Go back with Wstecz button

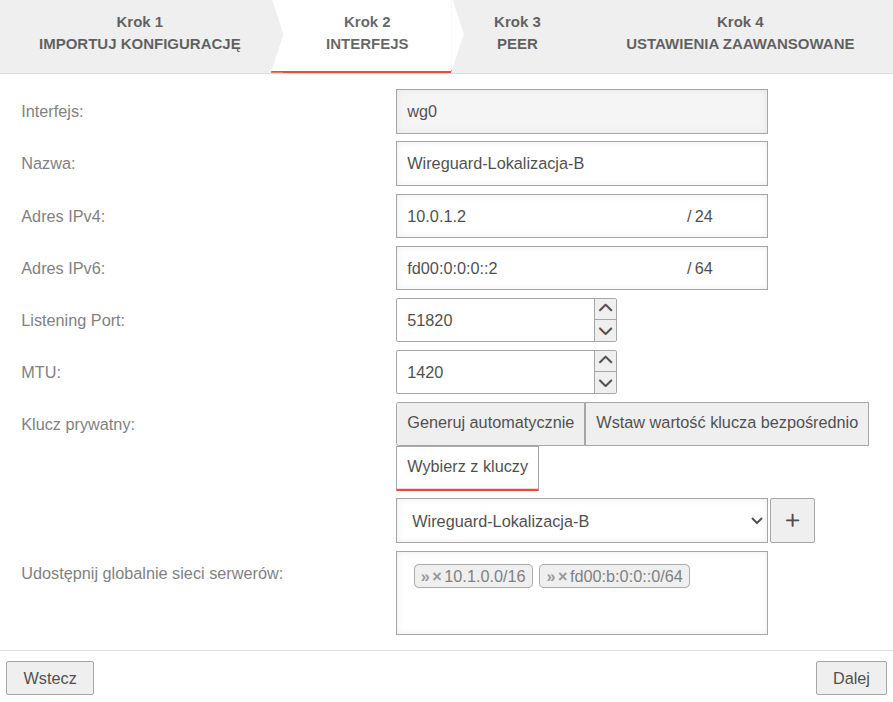50,678
